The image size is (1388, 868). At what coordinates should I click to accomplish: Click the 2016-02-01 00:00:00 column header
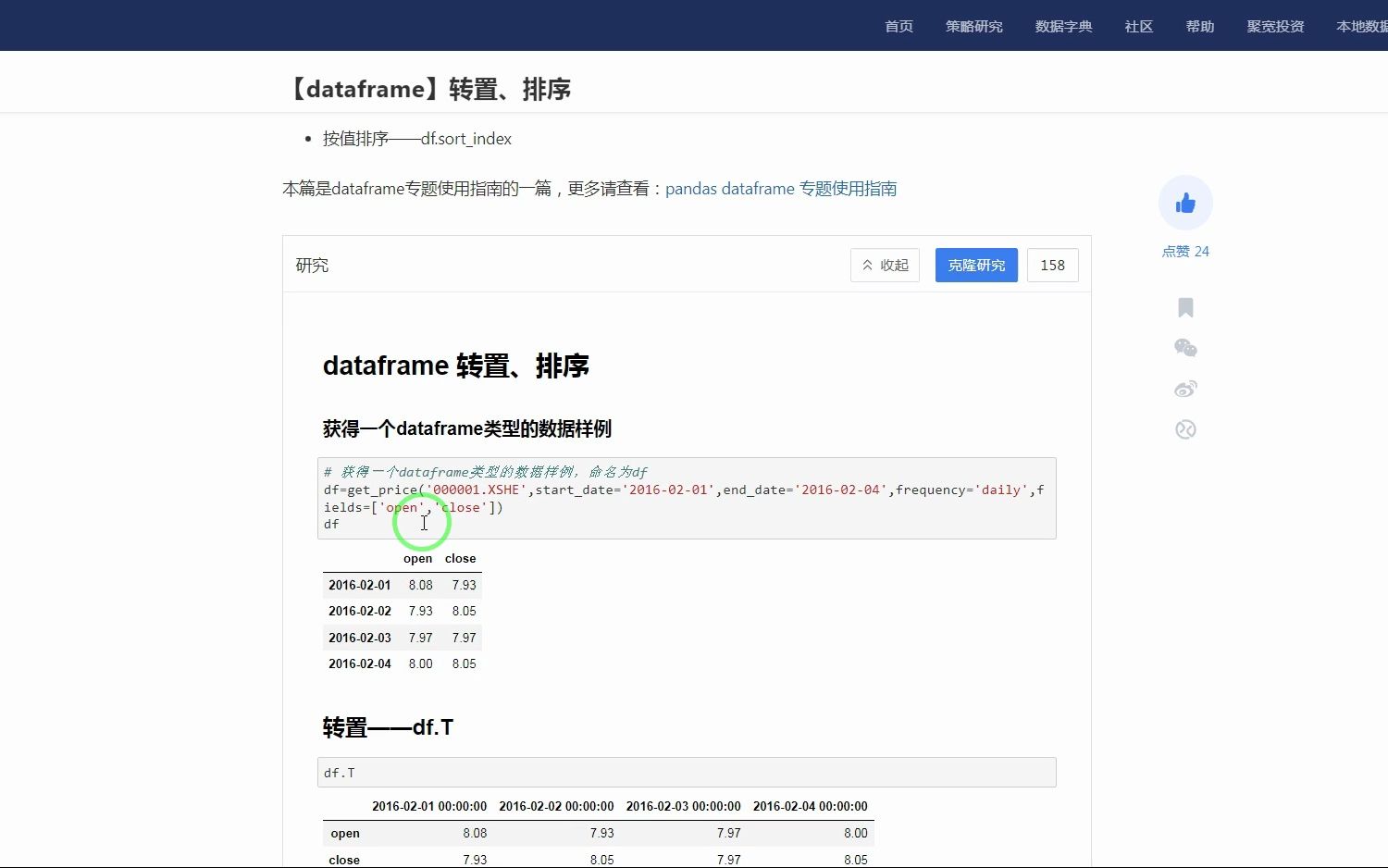[429, 806]
